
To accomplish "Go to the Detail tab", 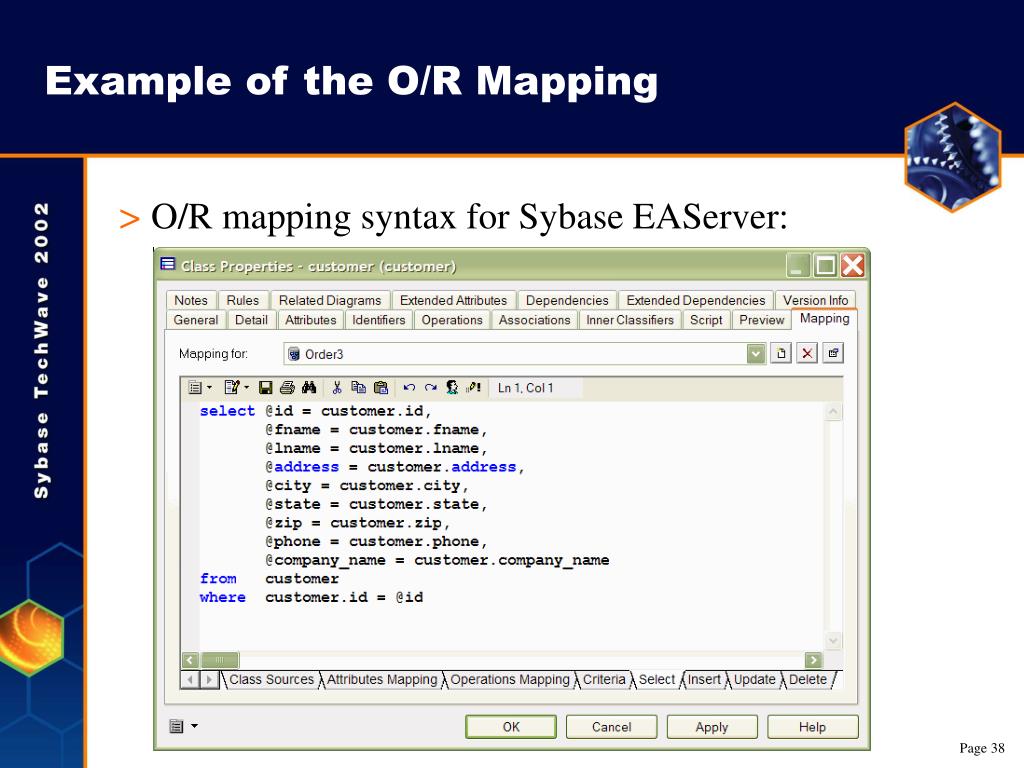I will point(251,320).
